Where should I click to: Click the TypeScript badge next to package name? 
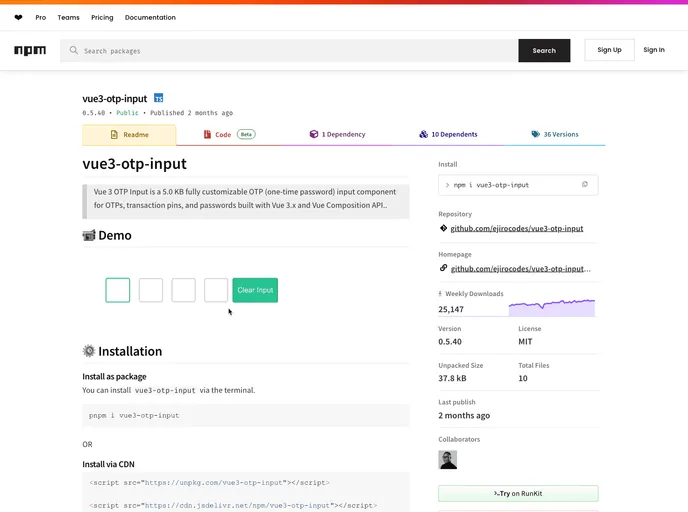pos(158,98)
